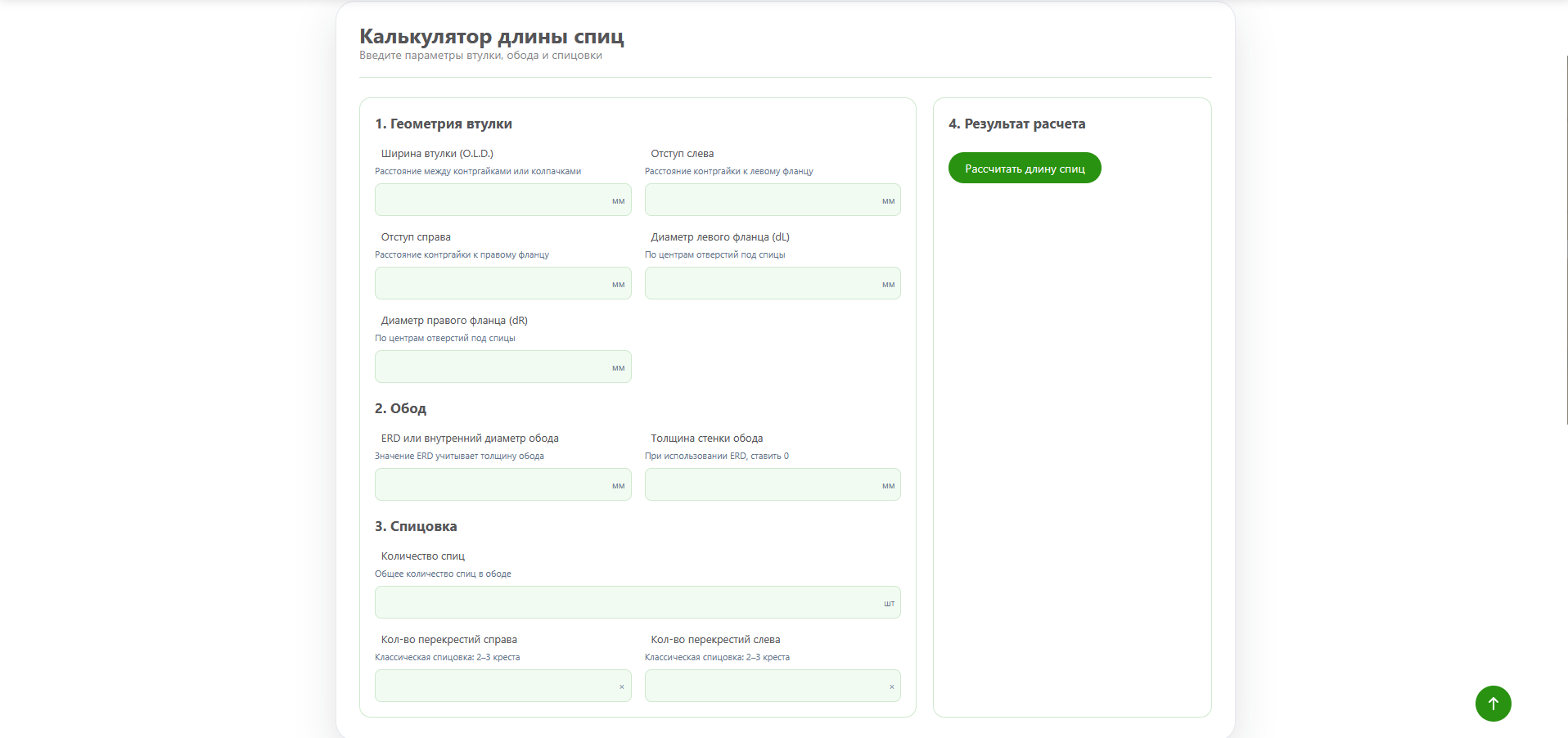This screenshot has width=1568, height=738.
Task: Select the 'Отступ справа' input field
Action: 491,283
